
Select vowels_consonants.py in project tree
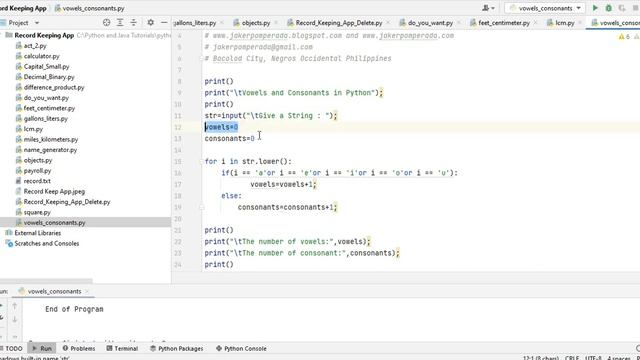(x=54, y=222)
